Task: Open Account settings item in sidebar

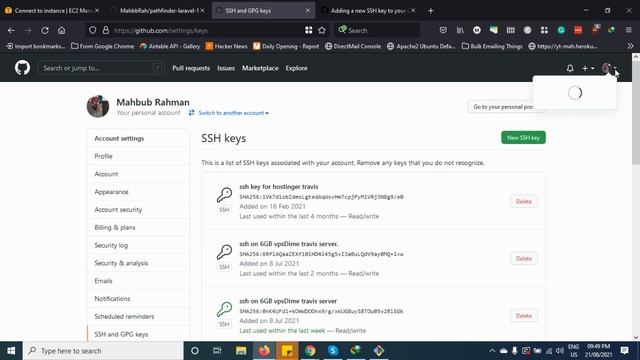Action: pyautogui.click(x=138, y=174)
